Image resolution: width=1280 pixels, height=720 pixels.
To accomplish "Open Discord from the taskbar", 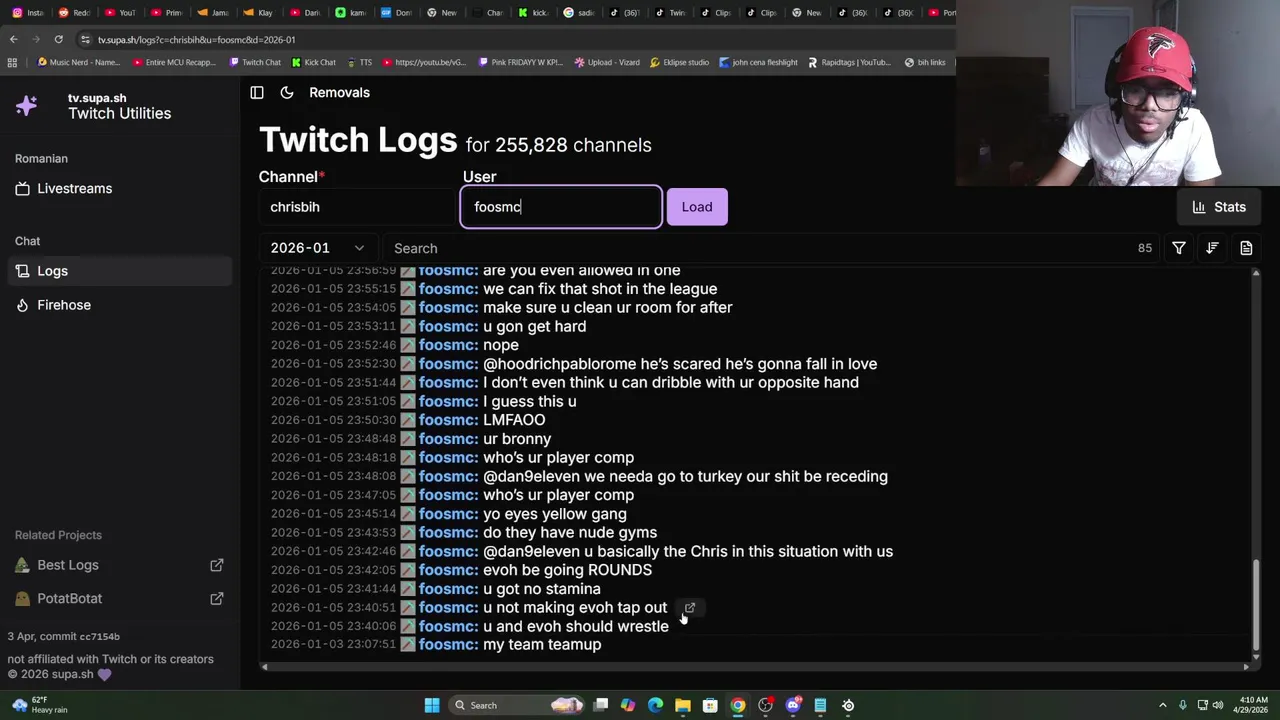I will [x=793, y=705].
